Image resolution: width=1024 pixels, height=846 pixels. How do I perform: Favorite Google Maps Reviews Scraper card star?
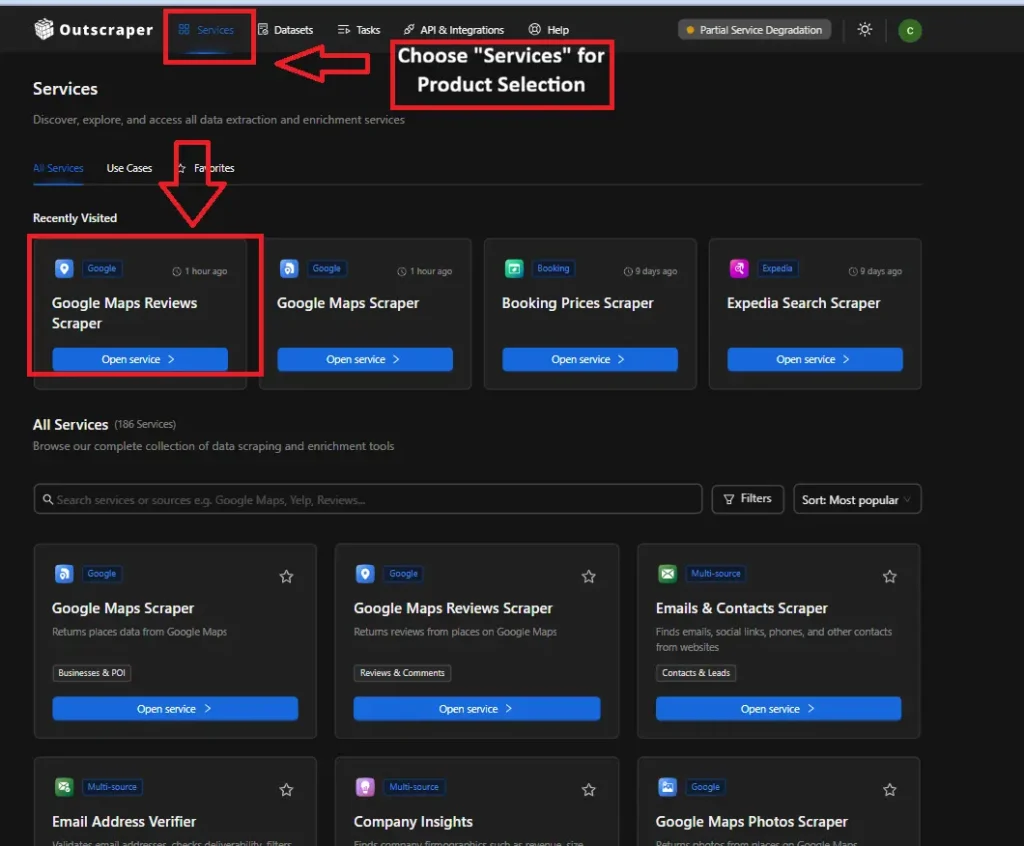588,576
